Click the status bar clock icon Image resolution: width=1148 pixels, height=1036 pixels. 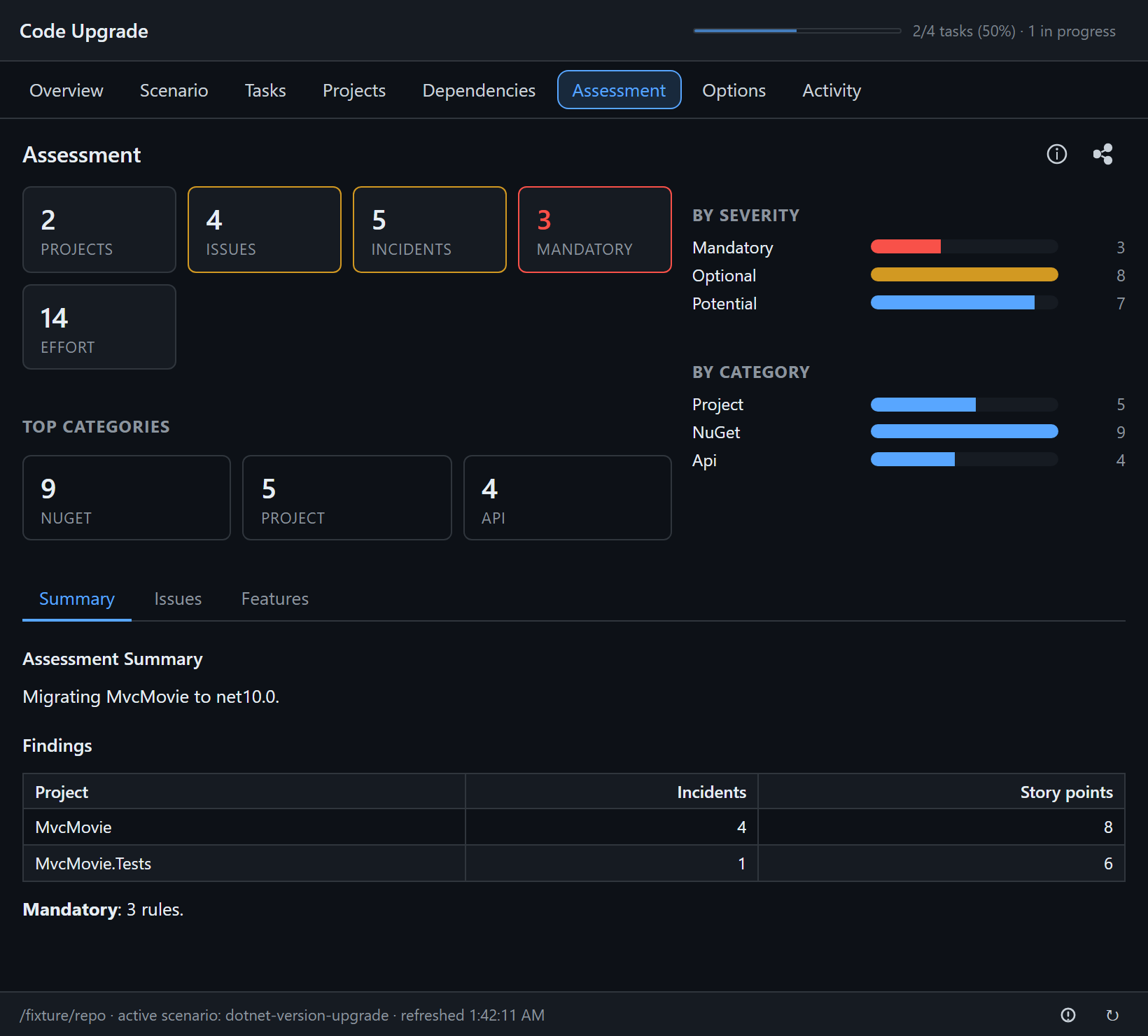[1068, 1015]
